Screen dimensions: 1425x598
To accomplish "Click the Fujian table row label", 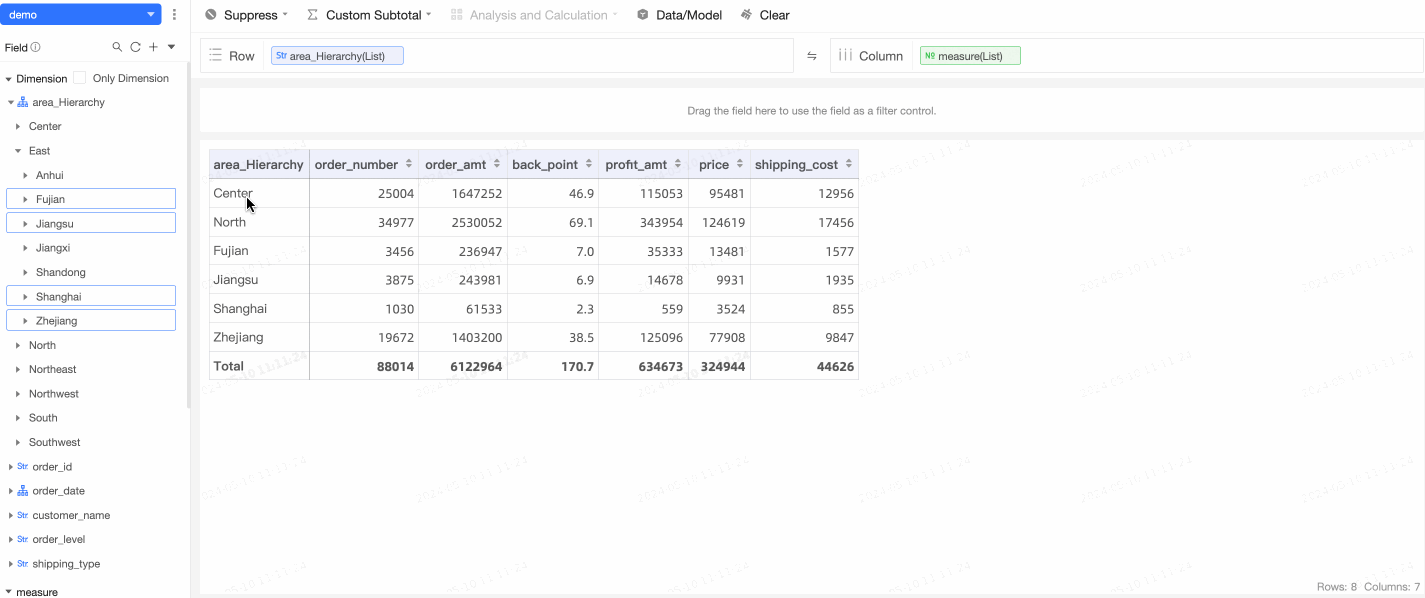I will 259,251.
